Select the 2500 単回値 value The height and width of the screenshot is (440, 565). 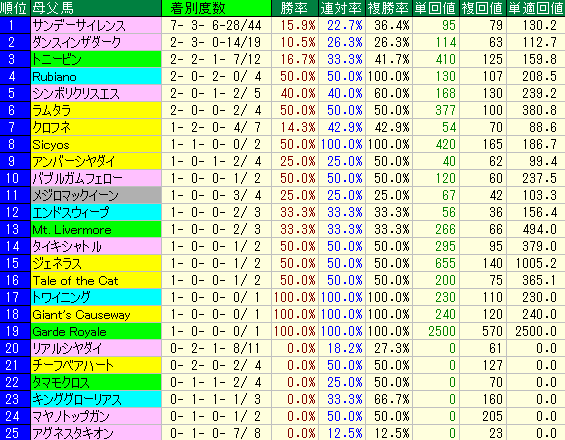pos(442,331)
